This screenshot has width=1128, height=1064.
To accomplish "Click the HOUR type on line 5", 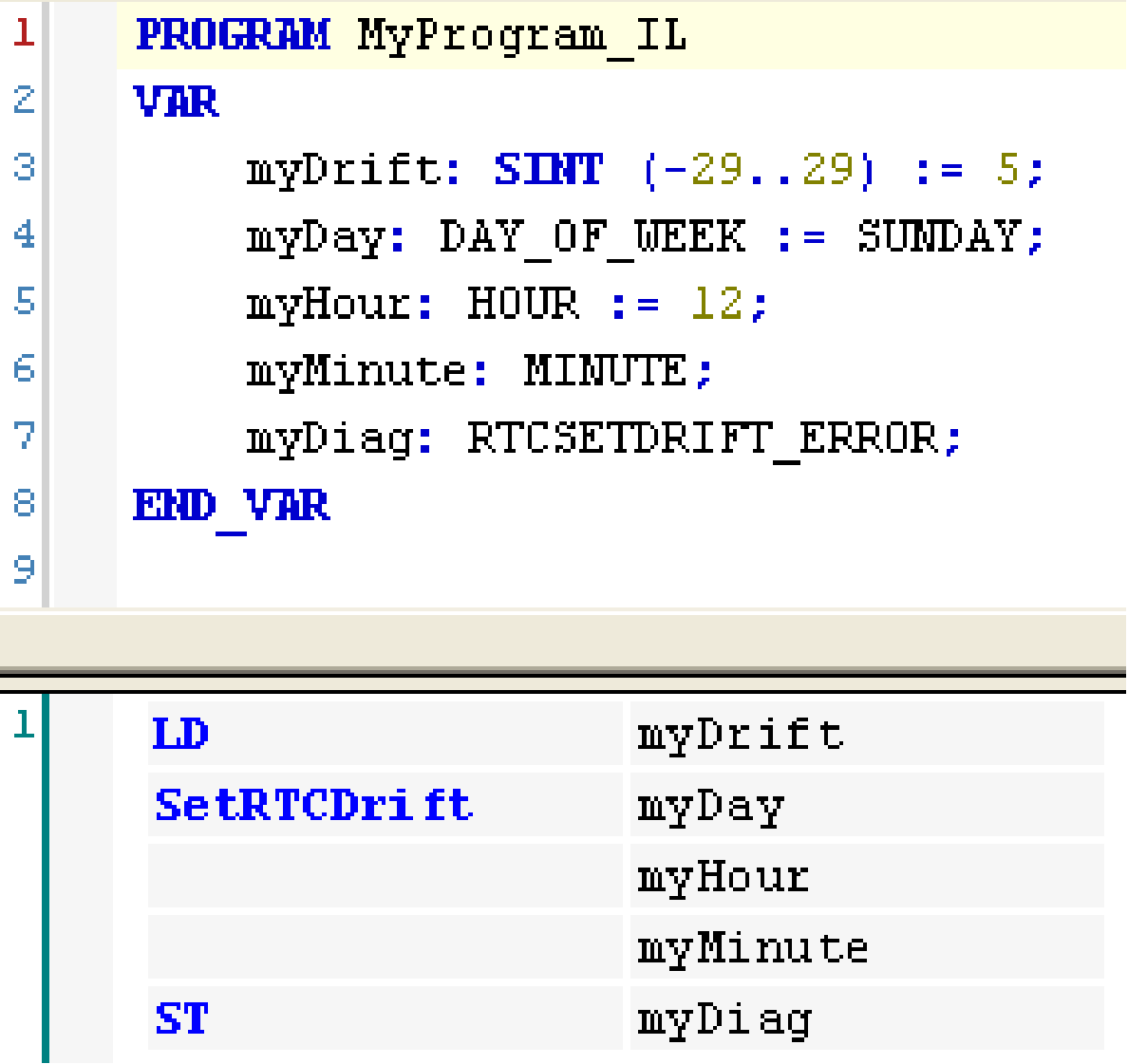I will [523, 304].
